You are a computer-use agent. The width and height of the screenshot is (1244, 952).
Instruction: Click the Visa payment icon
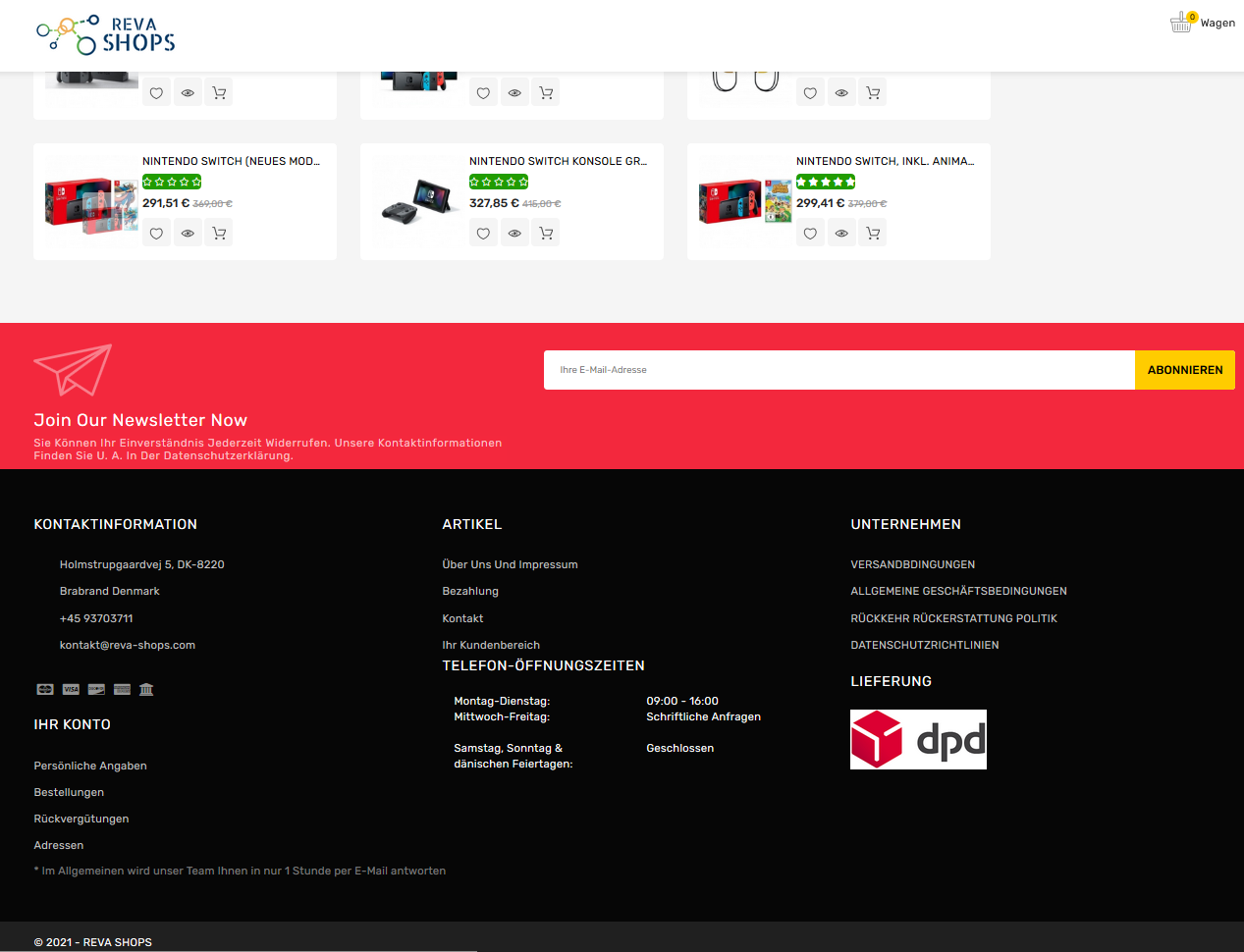click(x=71, y=689)
